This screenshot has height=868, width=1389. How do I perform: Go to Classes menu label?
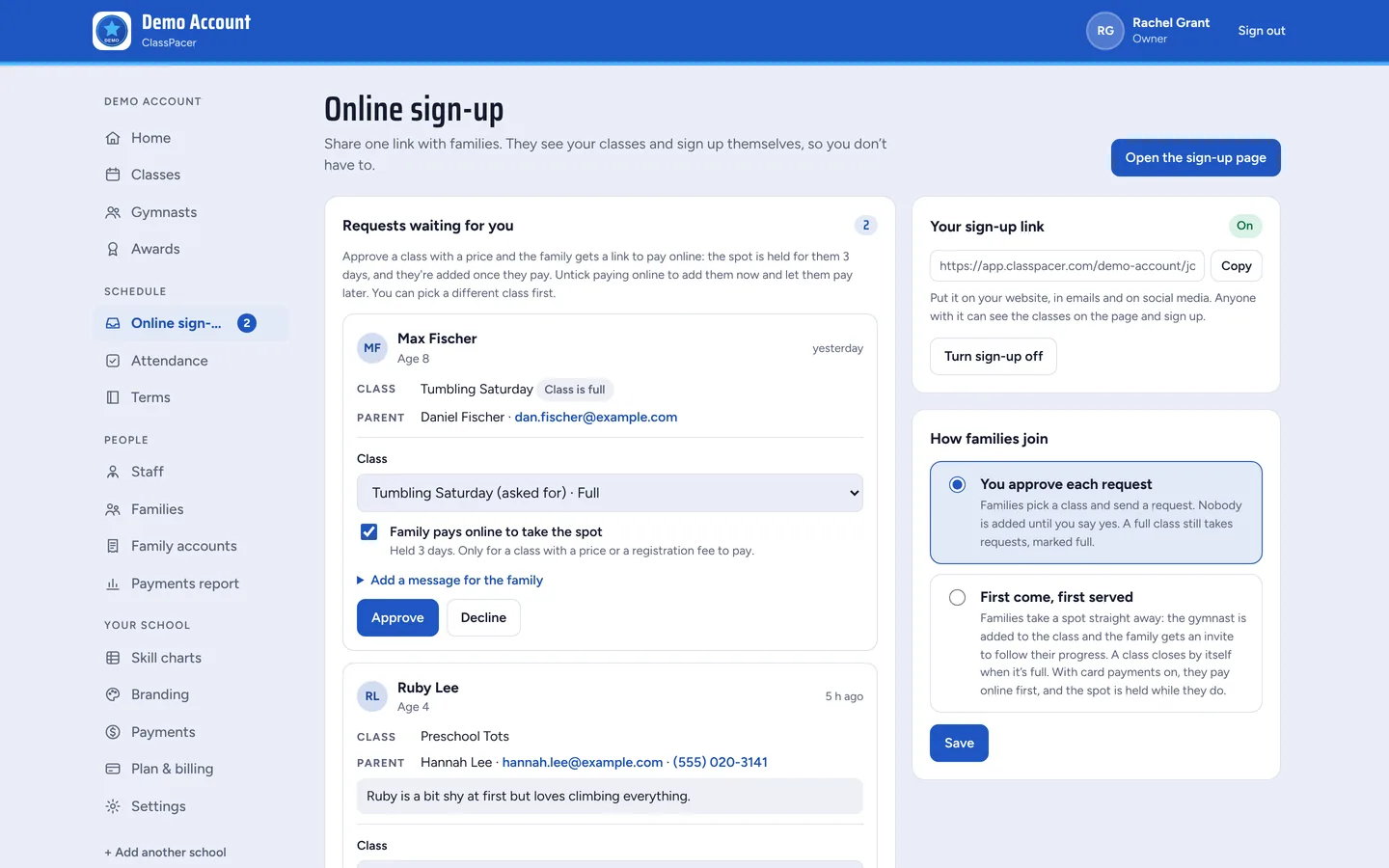click(155, 175)
